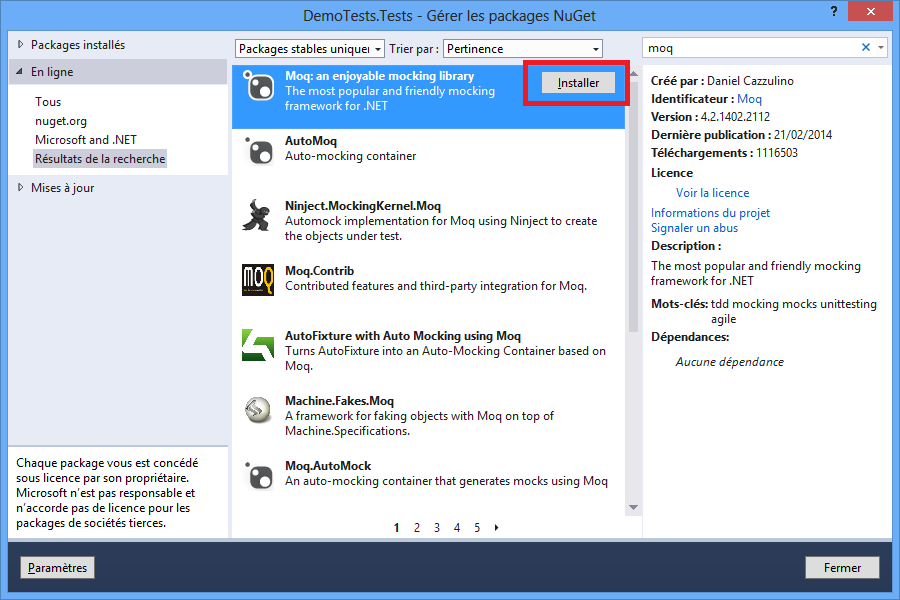Click Signaler un abus link
The height and width of the screenshot is (600, 900).
point(694,228)
